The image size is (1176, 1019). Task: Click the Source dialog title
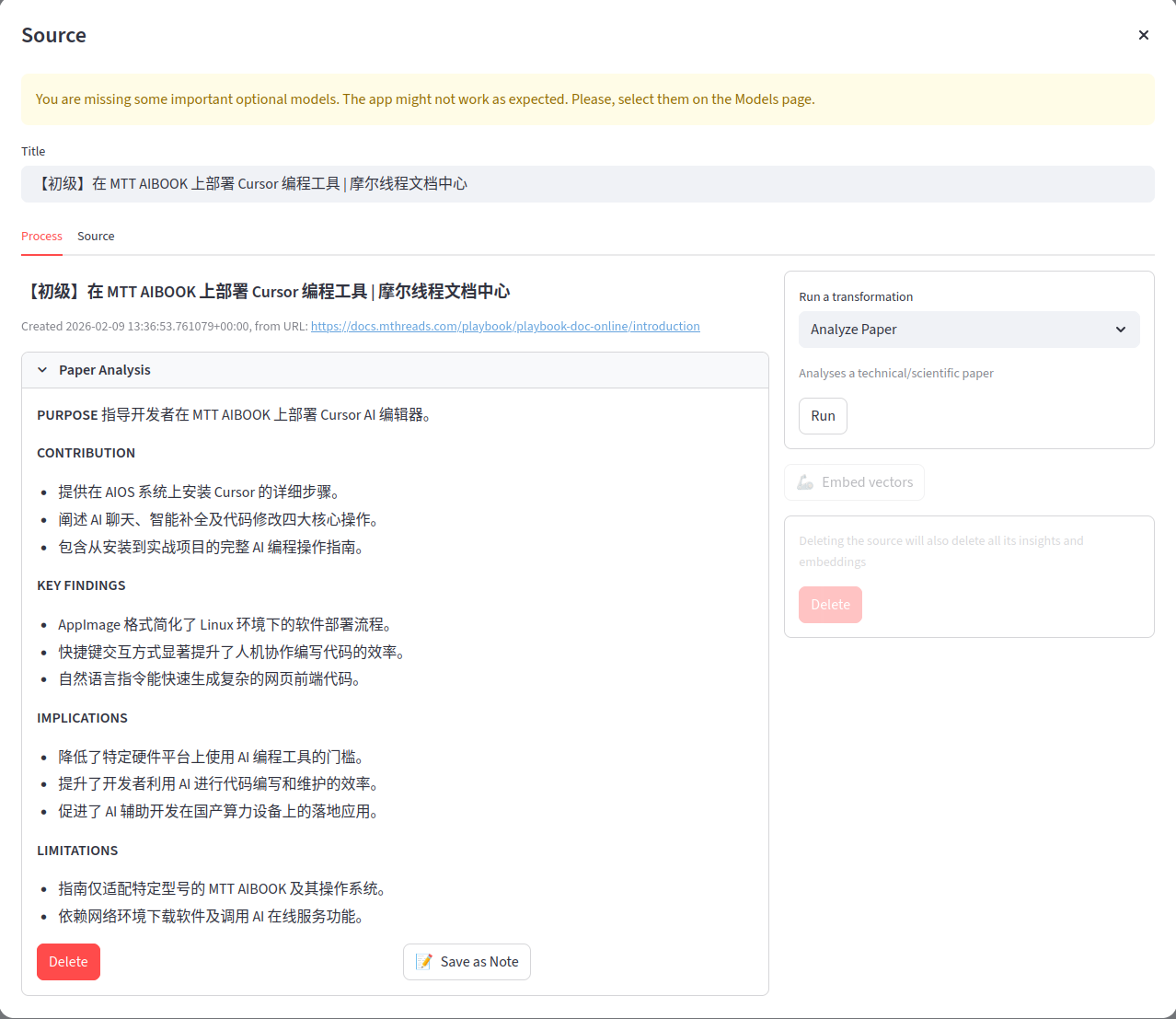[x=53, y=35]
